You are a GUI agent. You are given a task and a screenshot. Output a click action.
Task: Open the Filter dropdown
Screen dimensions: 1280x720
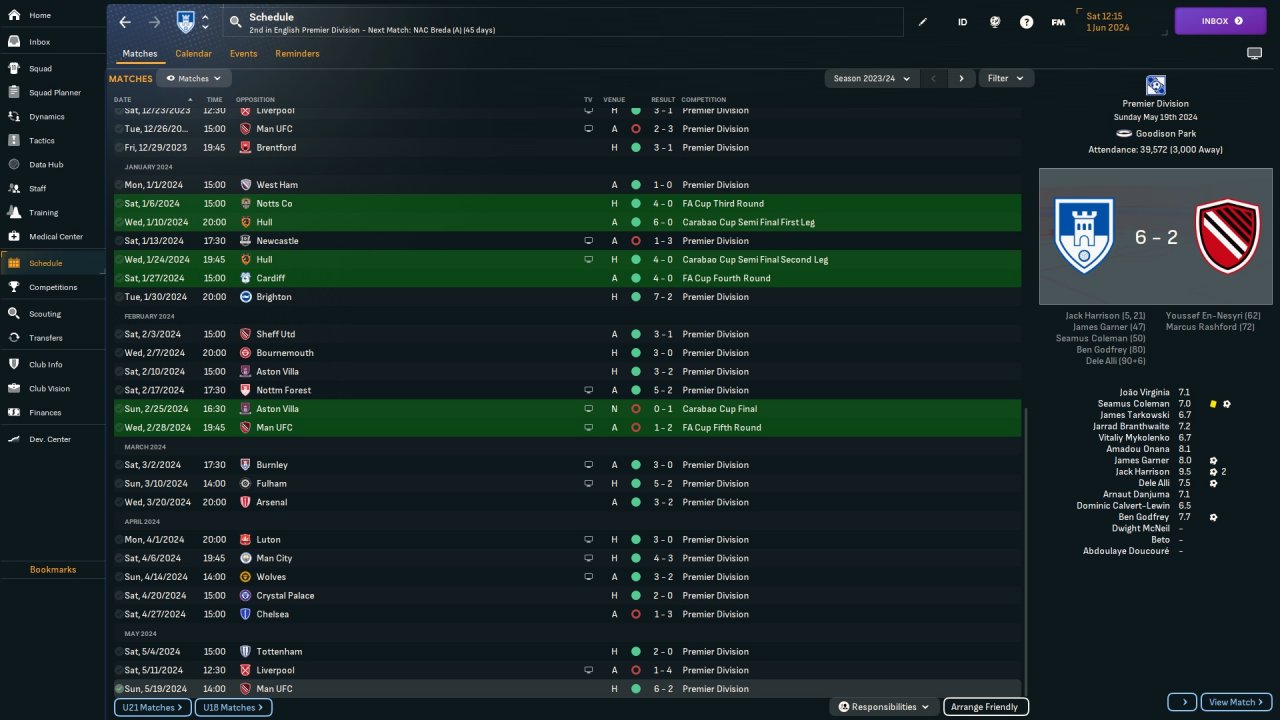(x=1005, y=78)
